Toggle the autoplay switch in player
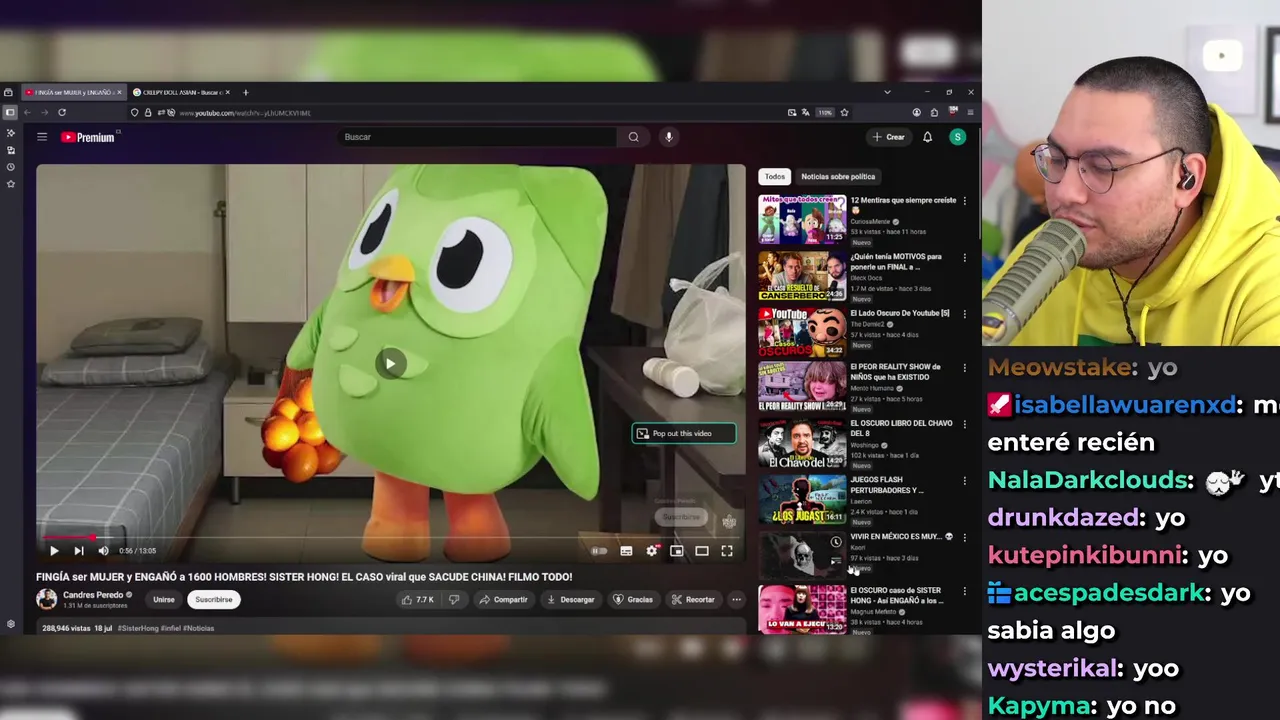This screenshot has width=1280, height=720. point(598,551)
